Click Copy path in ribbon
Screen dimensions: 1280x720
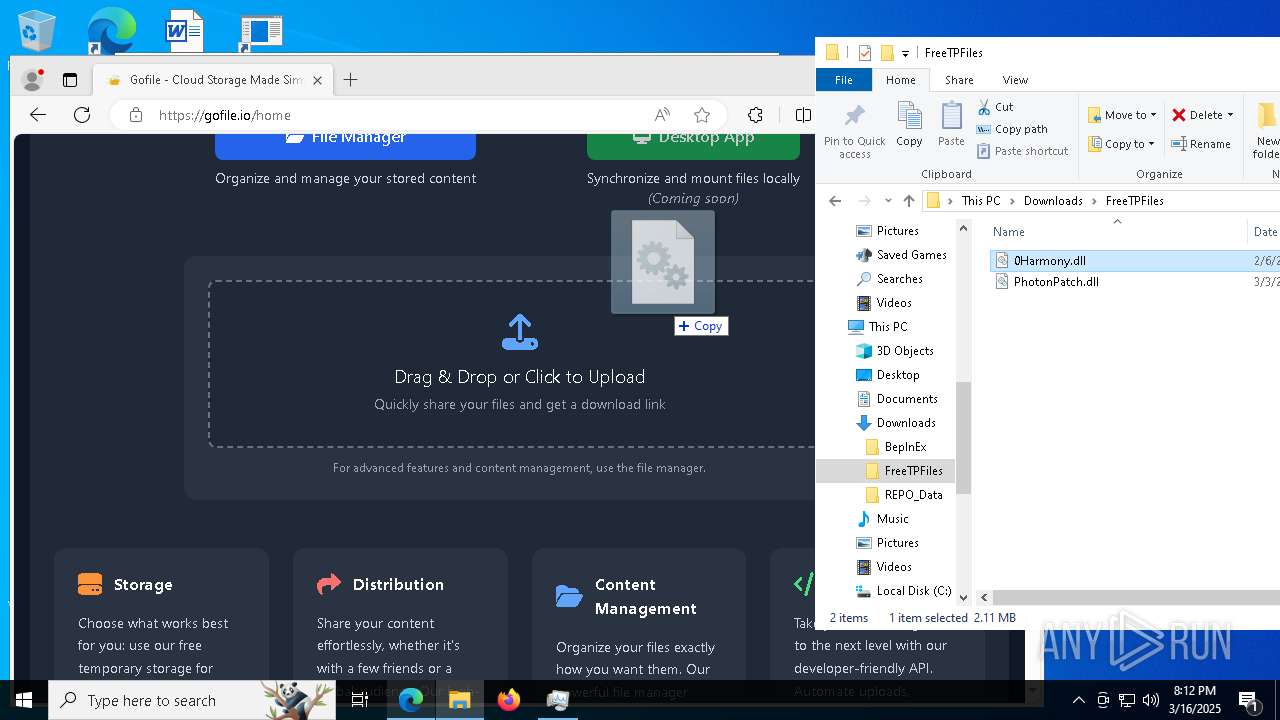coord(1012,129)
